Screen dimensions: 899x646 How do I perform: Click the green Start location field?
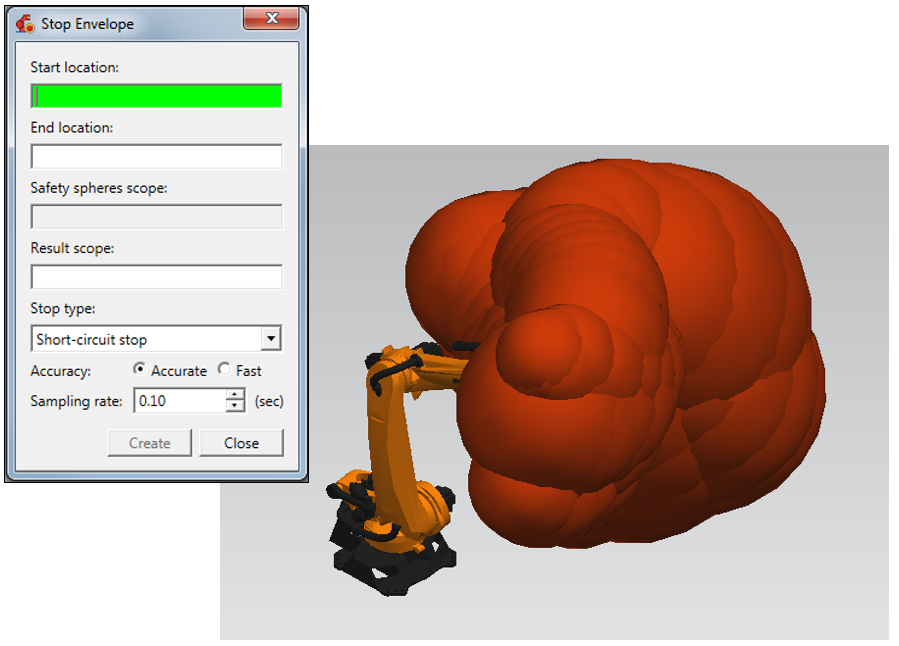click(x=157, y=96)
